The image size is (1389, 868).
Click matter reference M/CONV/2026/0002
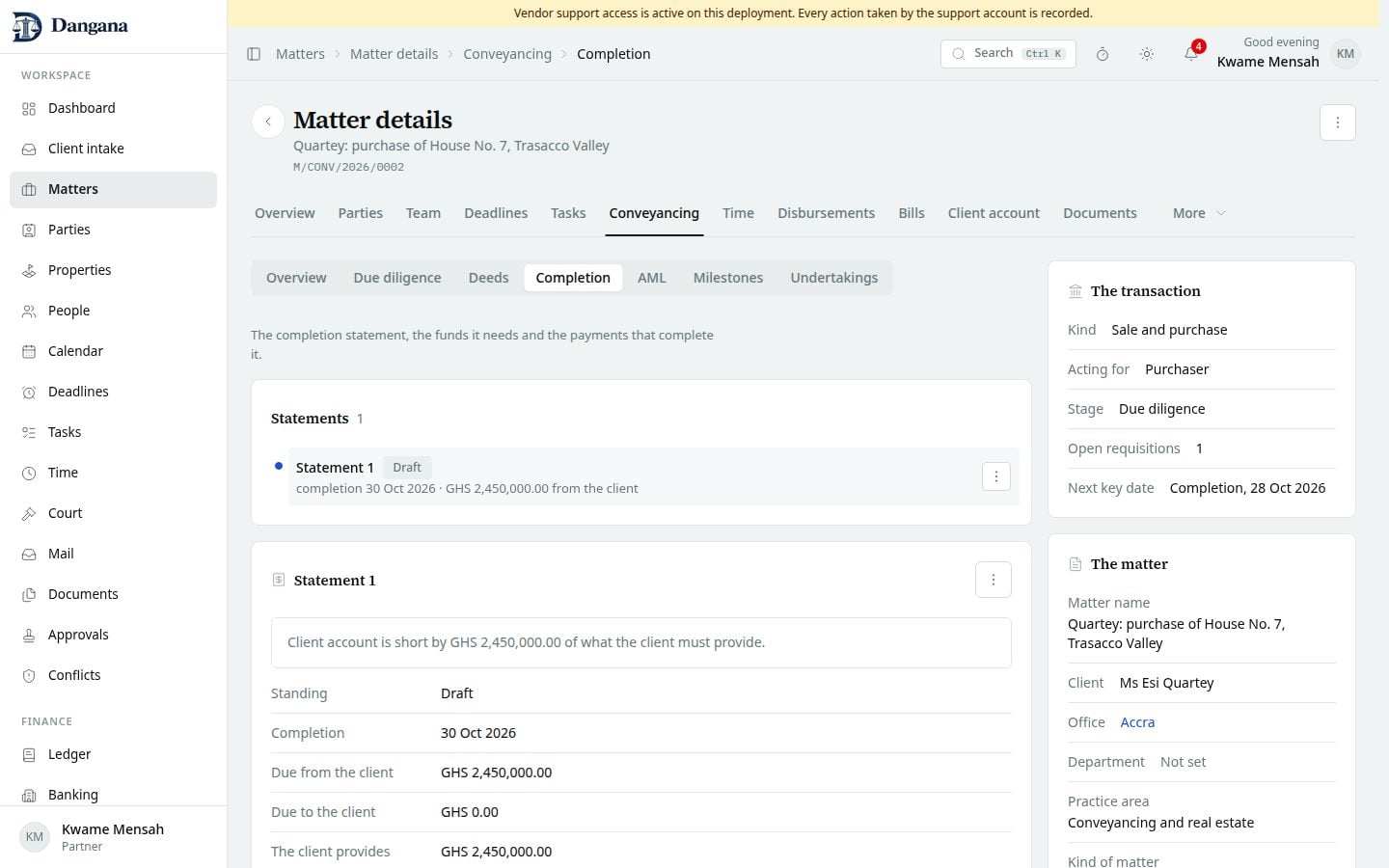pyautogui.click(x=349, y=167)
